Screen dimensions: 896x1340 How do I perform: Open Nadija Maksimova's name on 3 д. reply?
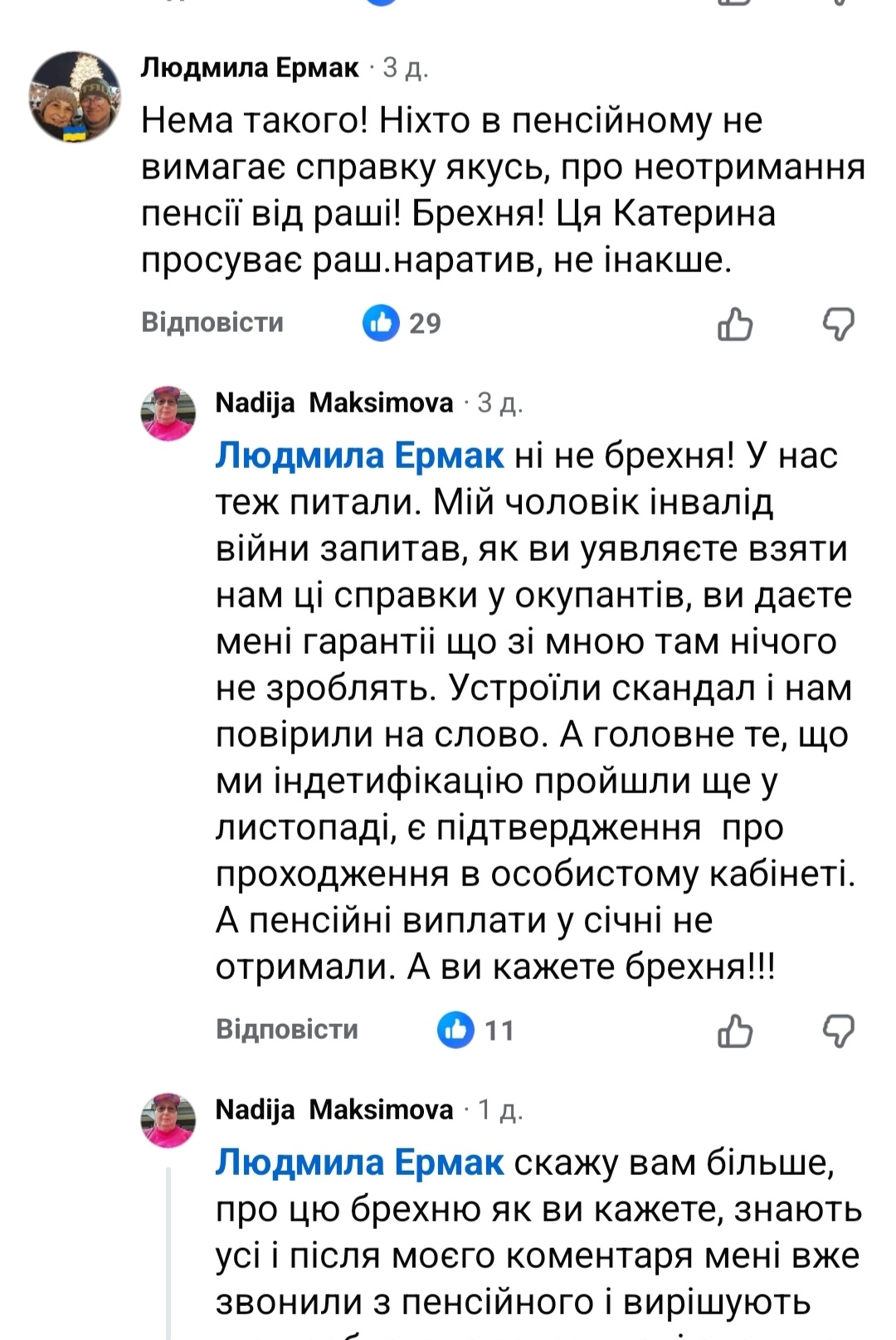point(334,403)
